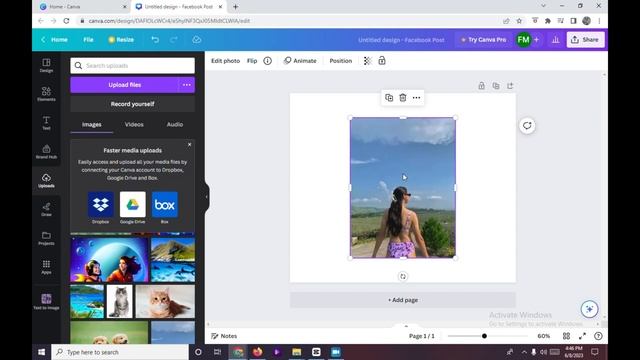Click the zoom slider handle
The height and width of the screenshot is (360, 640).
point(484,336)
